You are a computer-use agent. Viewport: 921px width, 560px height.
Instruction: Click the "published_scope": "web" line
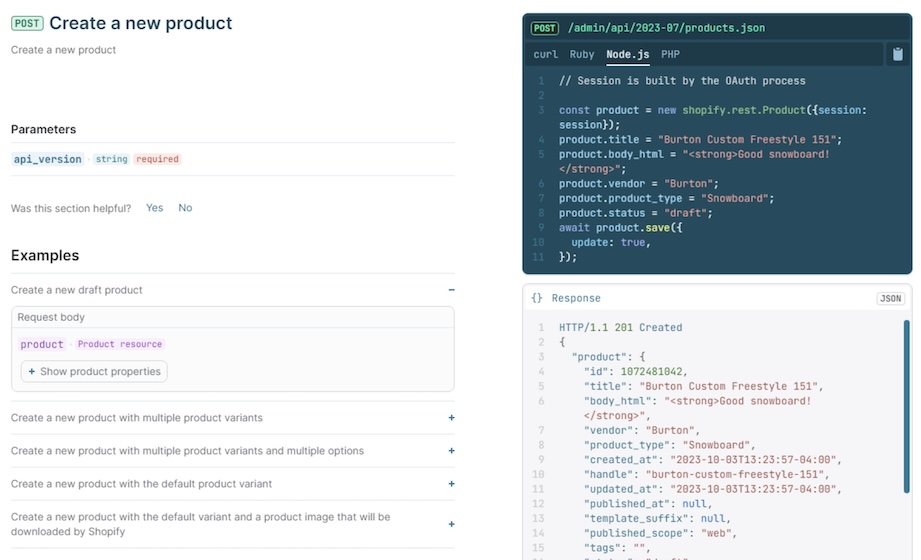(x=660, y=534)
